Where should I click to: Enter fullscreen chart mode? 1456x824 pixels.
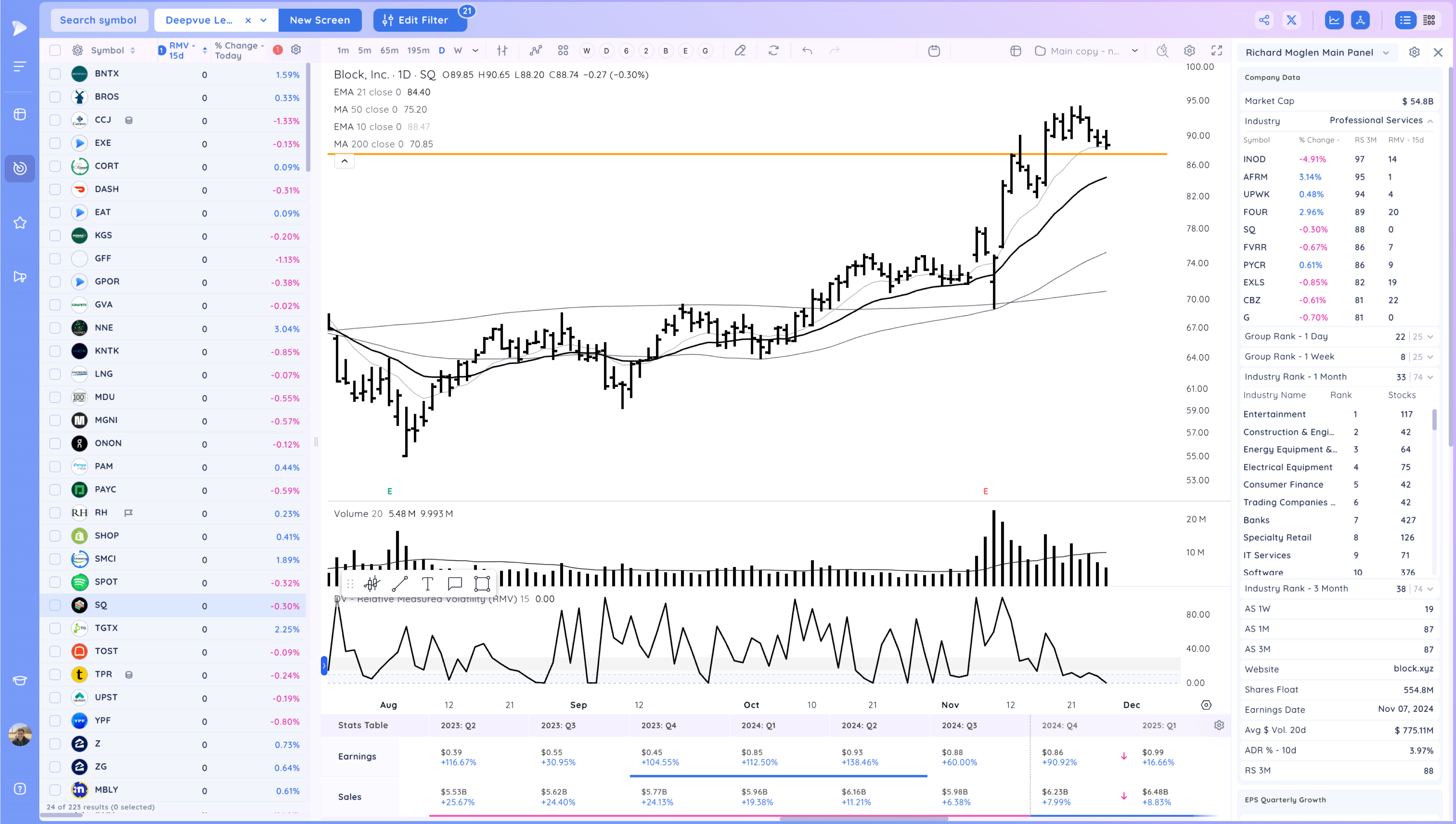1216,51
